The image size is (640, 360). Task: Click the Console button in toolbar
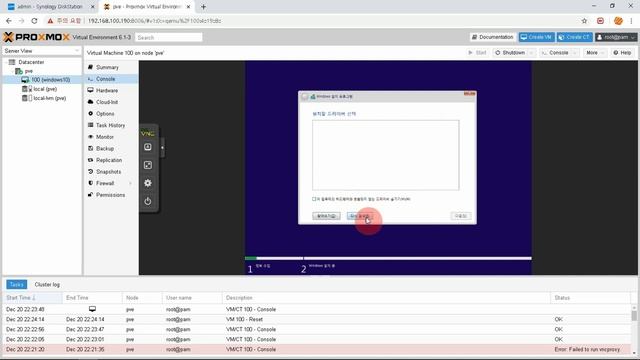click(x=555, y=53)
